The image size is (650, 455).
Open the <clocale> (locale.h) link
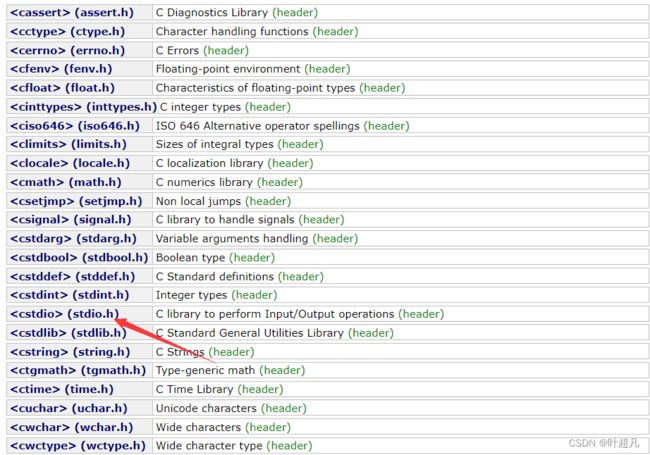coord(70,163)
